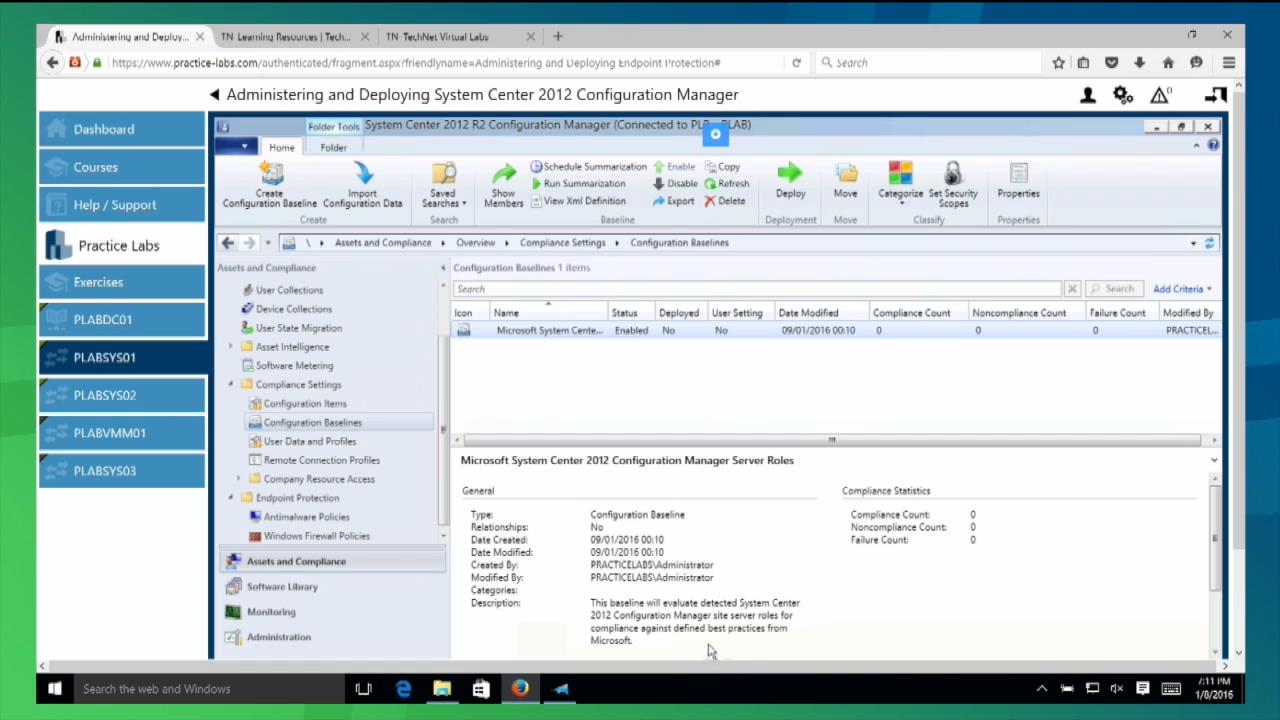The image size is (1280, 720).
Task: Switch to PLABVMM01 machine
Action: coord(122,433)
